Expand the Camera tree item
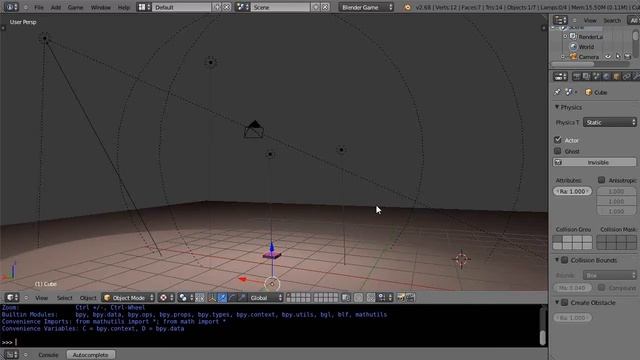This screenshot has width=640, height=360. click(x=563, y=57)
